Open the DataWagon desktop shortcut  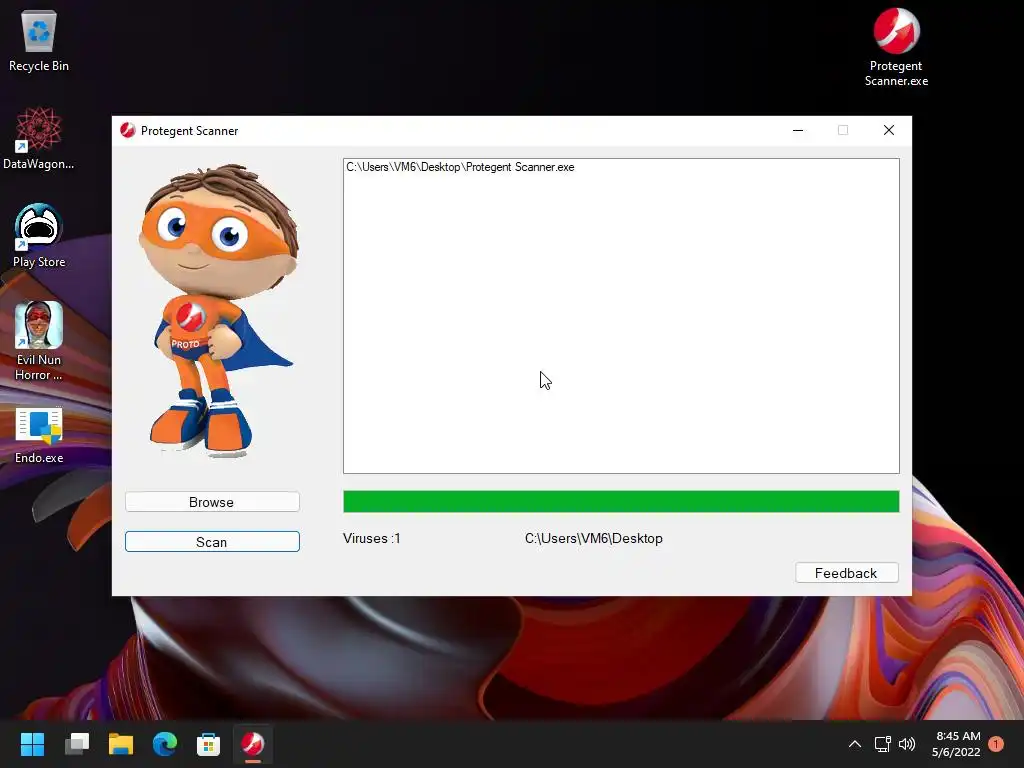tap(39, 138)
